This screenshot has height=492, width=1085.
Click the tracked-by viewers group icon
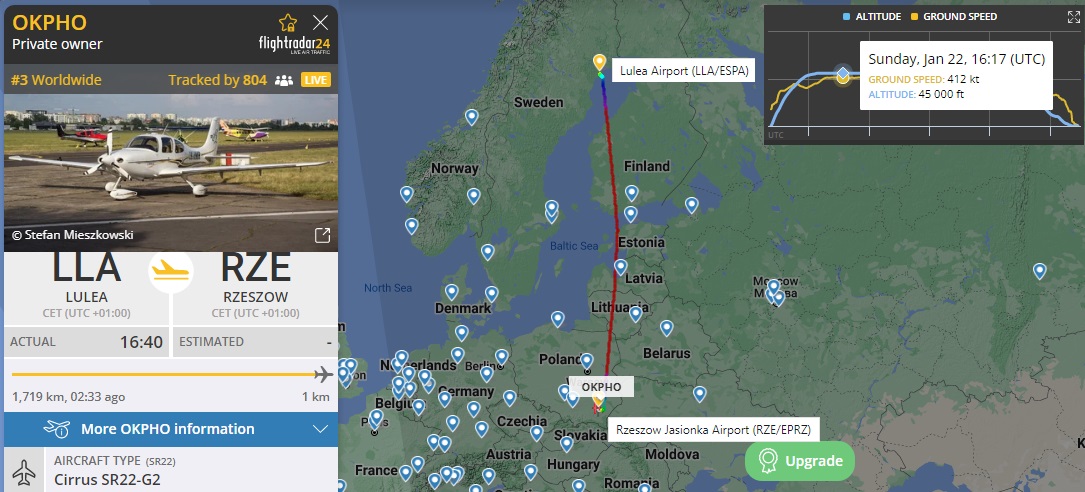284,80
